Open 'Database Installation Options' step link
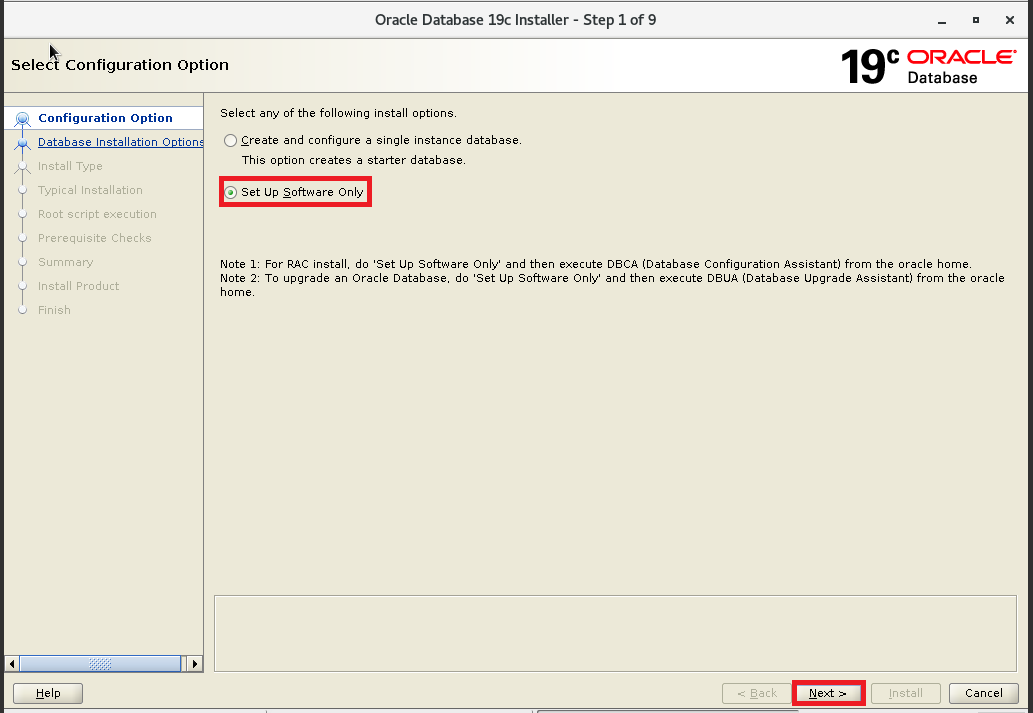Image resolution: width=1033 pixels, height=713 pixels. (121, 142)
